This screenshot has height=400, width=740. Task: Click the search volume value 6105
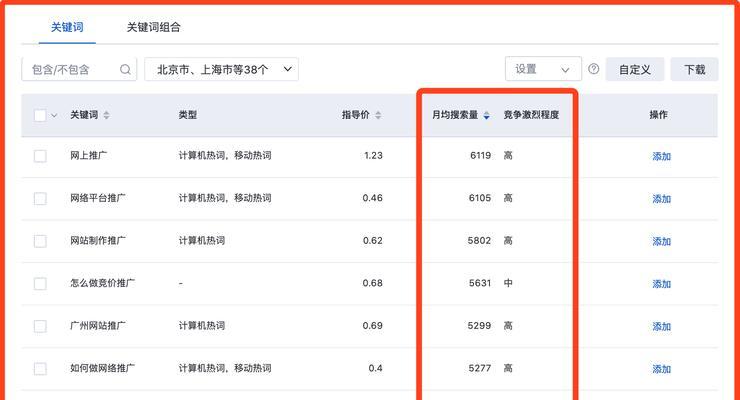click(480, 198)
